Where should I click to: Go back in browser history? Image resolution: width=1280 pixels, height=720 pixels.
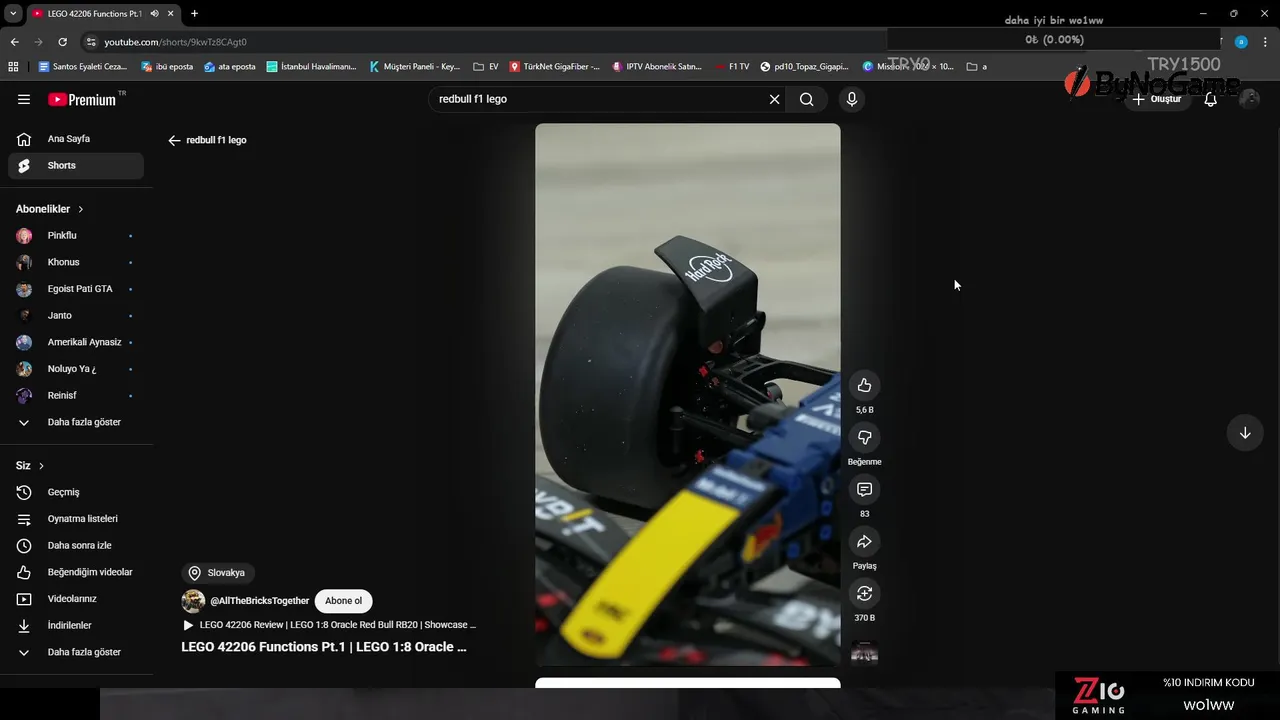tap(14, 42)
